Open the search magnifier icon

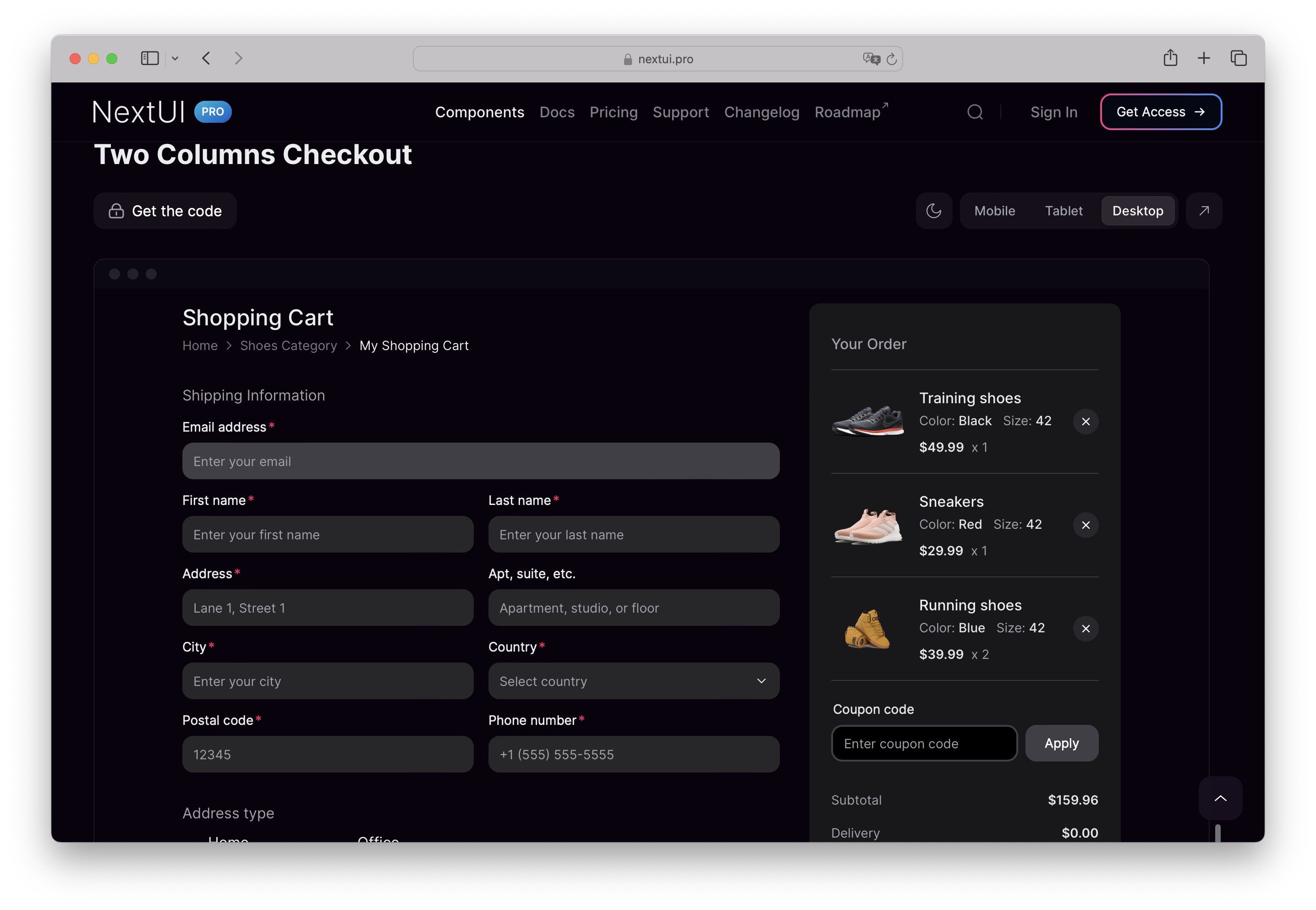(975, 112)
